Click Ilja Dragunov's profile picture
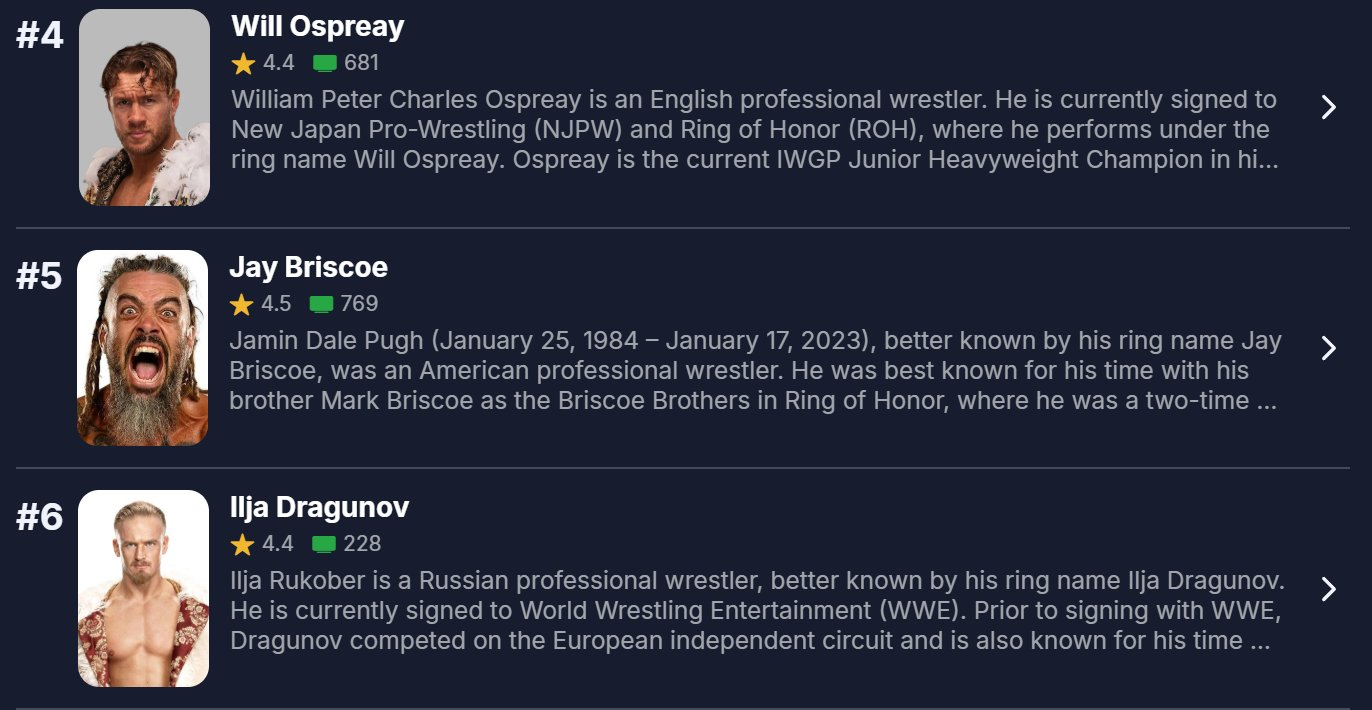1372x710 pixels. tap(143, 588)
